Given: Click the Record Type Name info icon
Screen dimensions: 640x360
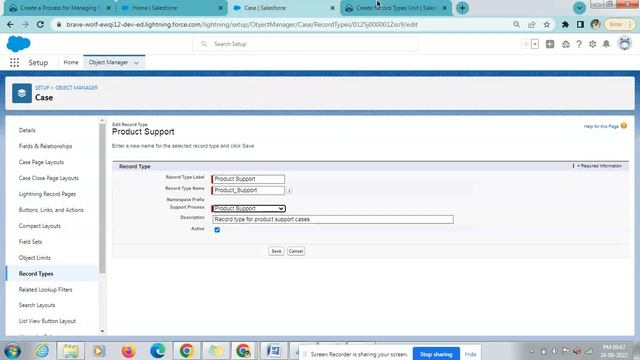Looking at the screenshot, I should 289,191.
